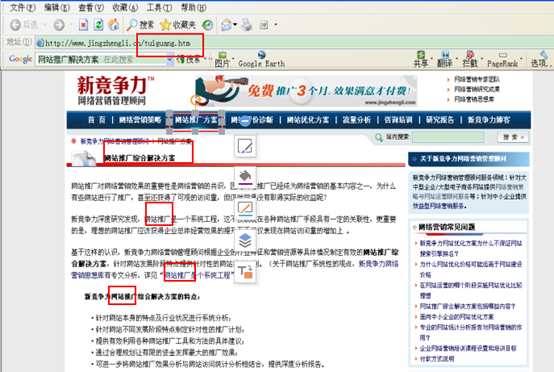Open 网络营销思想库 link at top right
554x372 pixels.
474,99
